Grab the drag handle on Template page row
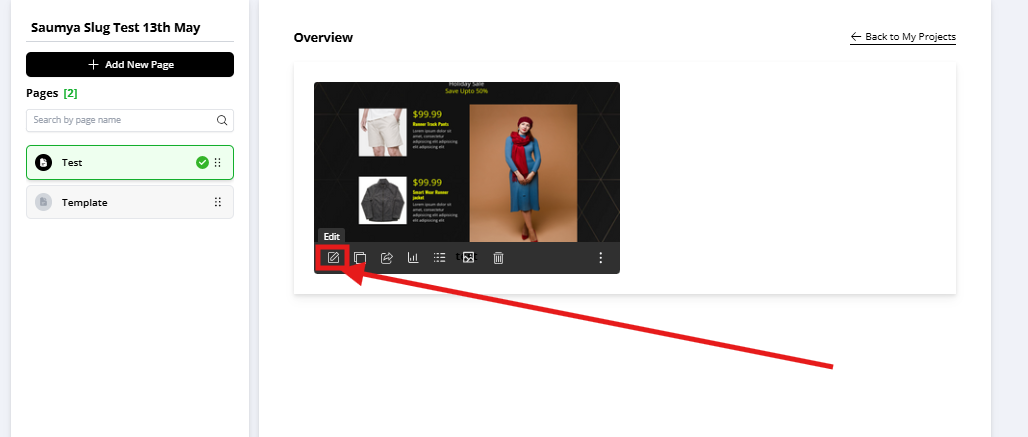 [218, 202]
